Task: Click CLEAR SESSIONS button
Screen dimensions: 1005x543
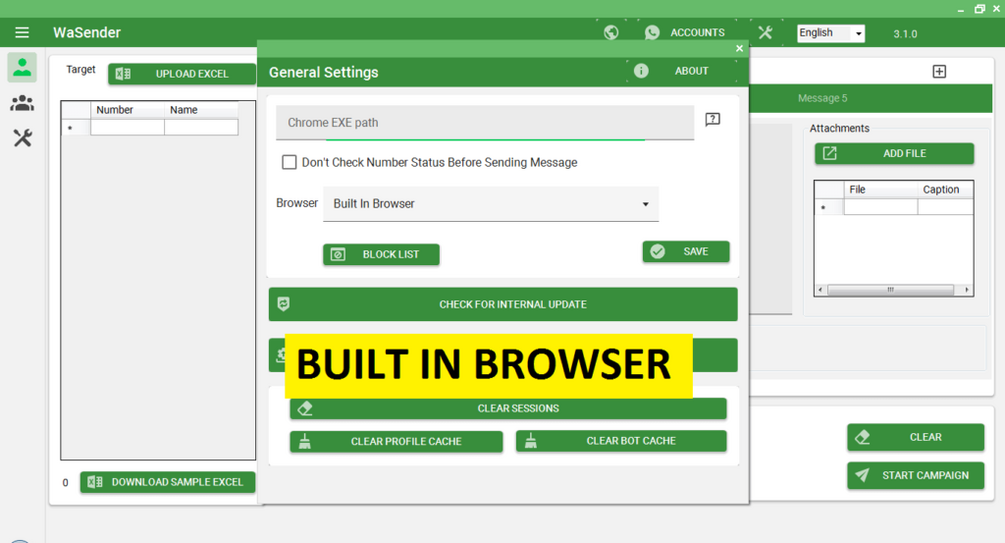Action: pyautogui.click(x=508, y=408)
